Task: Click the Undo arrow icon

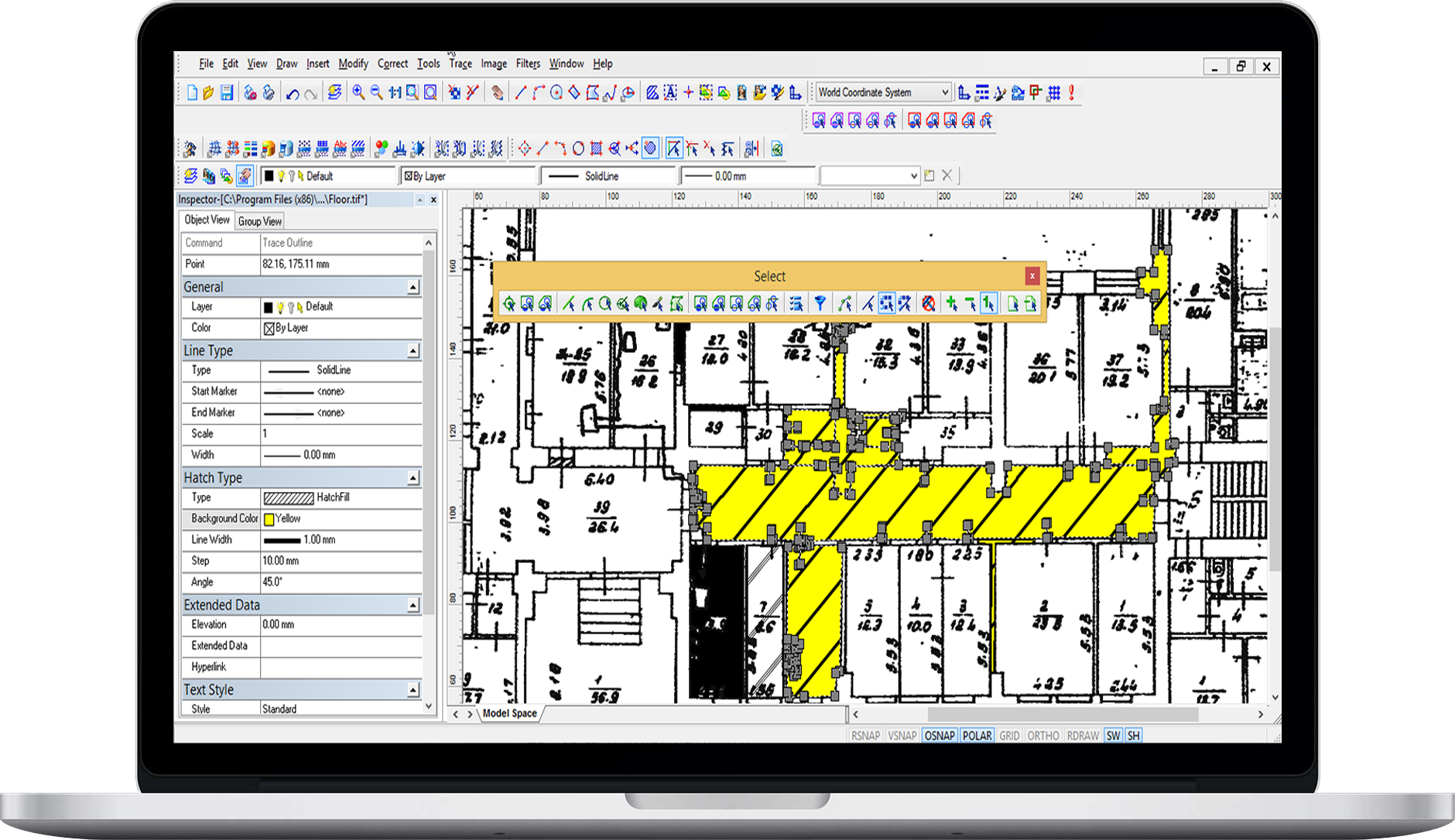Action: click(x=292, y=92)
